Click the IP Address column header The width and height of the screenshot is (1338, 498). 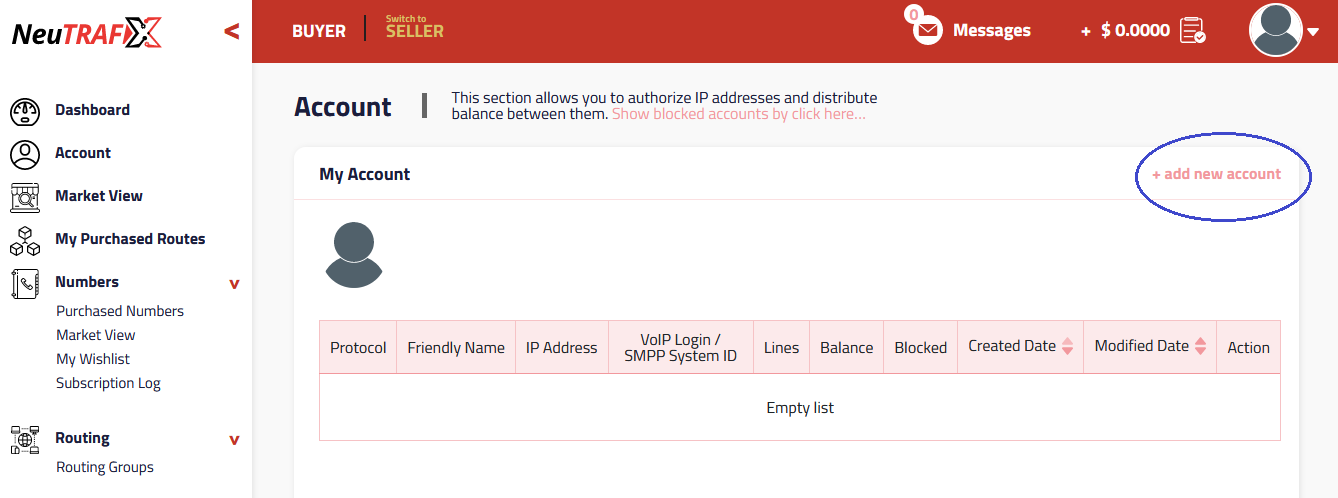pyautogui.click(x=562, y=348)
